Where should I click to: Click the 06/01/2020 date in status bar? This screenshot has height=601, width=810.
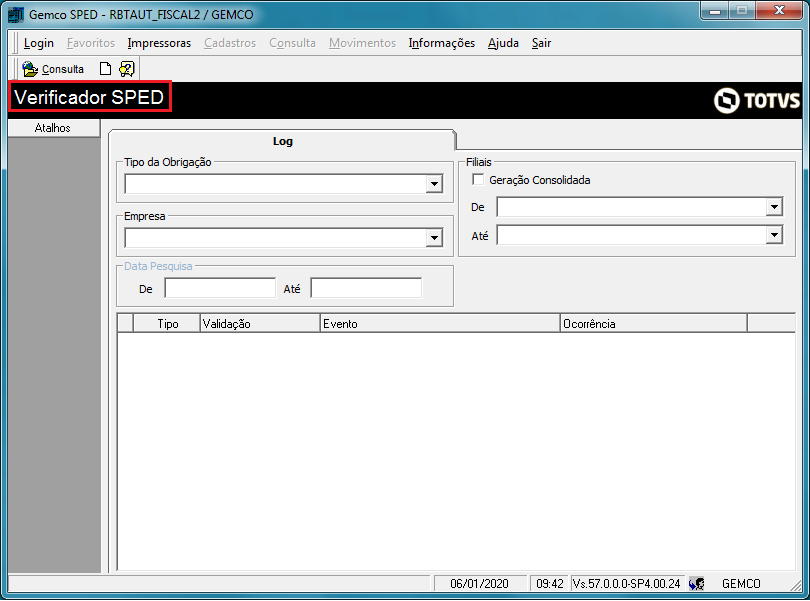click(479, 584)
